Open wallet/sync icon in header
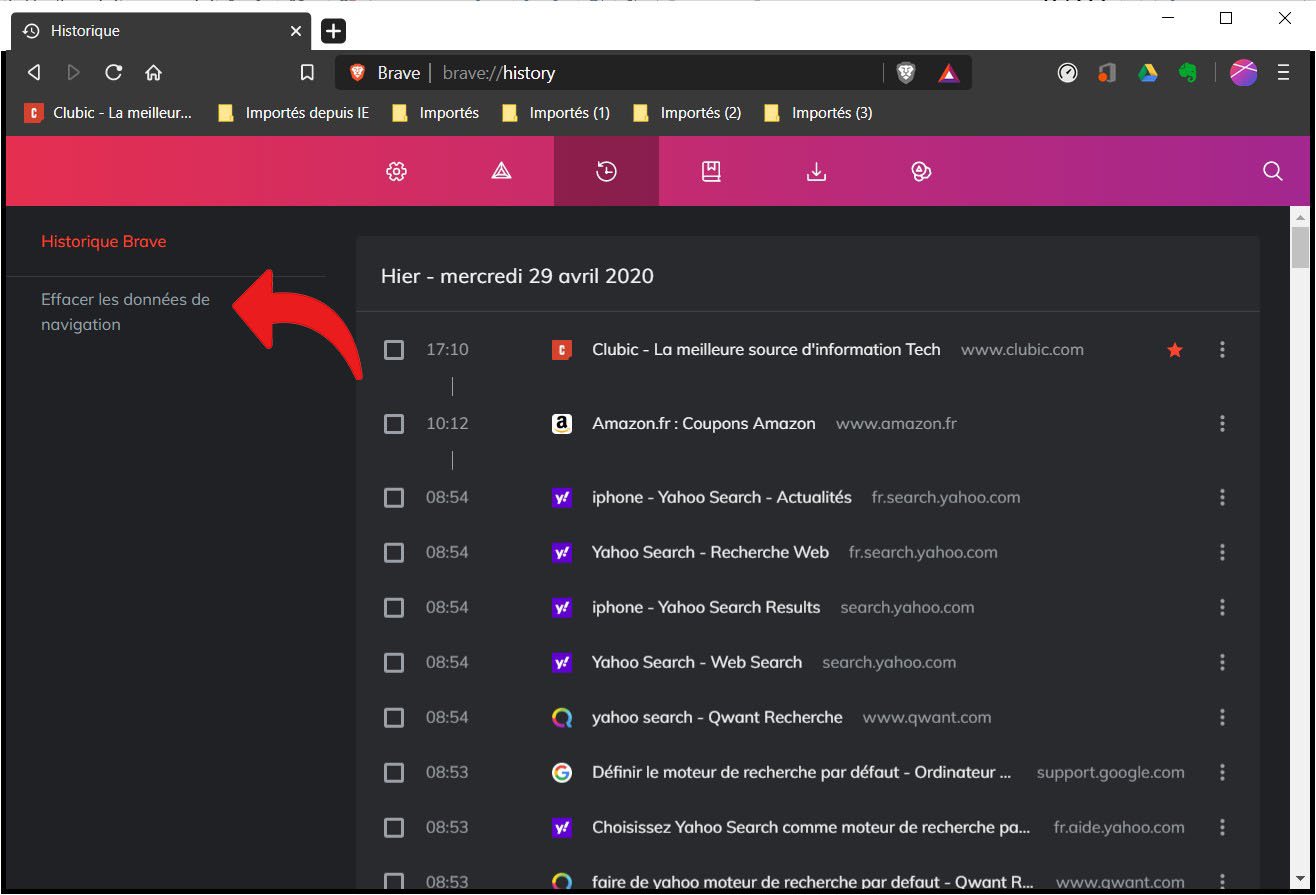 coord(921,172)
